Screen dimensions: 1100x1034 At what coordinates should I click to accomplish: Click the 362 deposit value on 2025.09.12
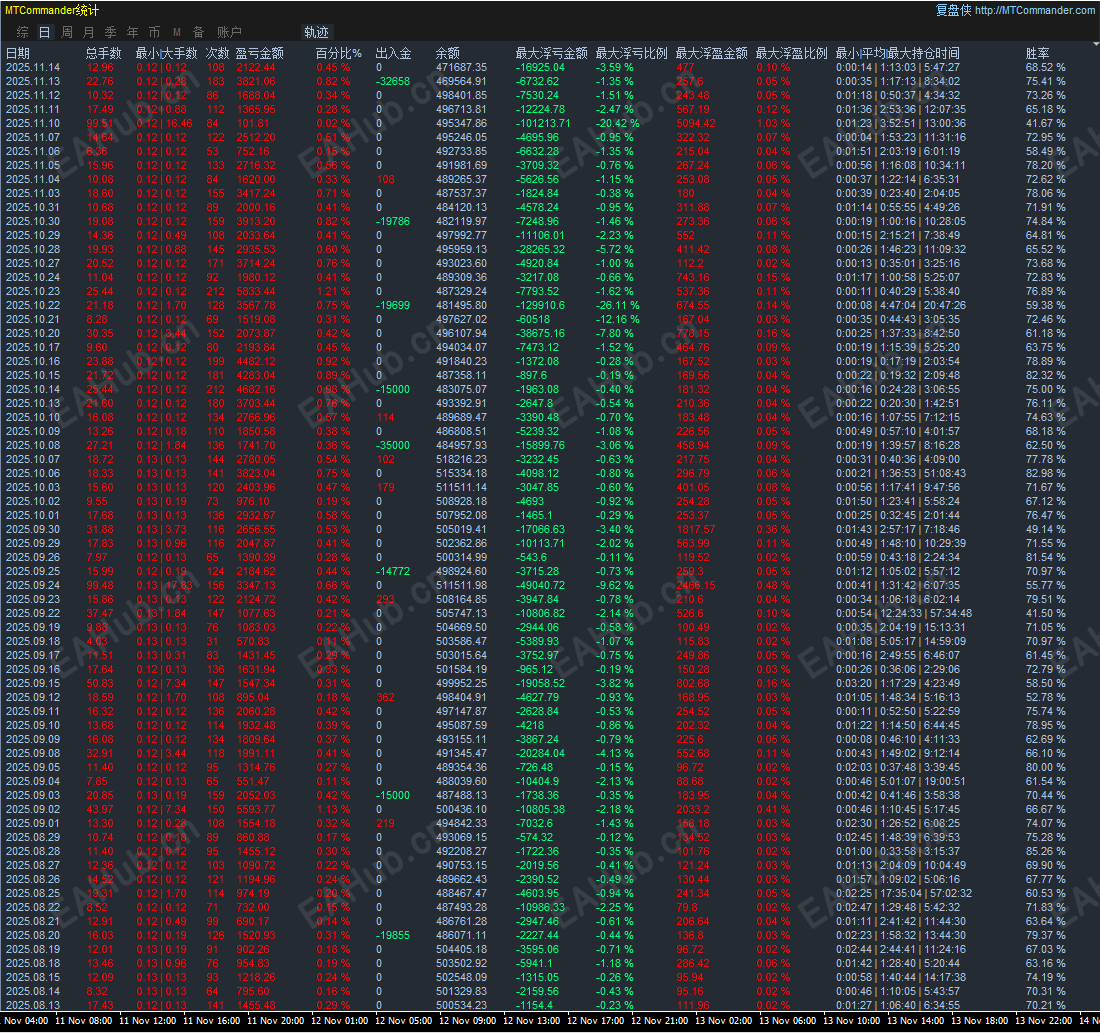point(385,697)
